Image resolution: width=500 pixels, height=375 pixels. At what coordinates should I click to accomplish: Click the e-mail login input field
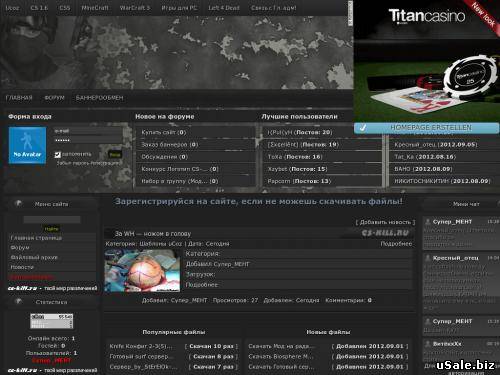88,131
